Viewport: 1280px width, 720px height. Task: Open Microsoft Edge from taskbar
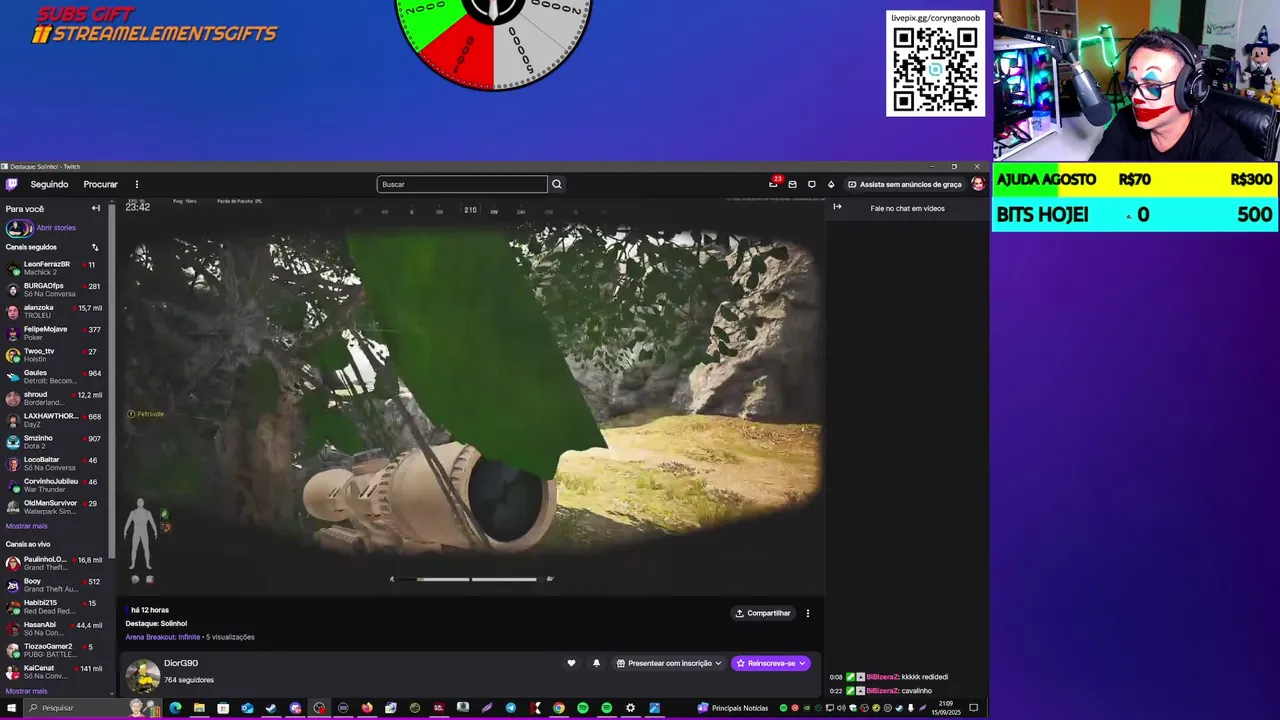click(x=175, y=708)
